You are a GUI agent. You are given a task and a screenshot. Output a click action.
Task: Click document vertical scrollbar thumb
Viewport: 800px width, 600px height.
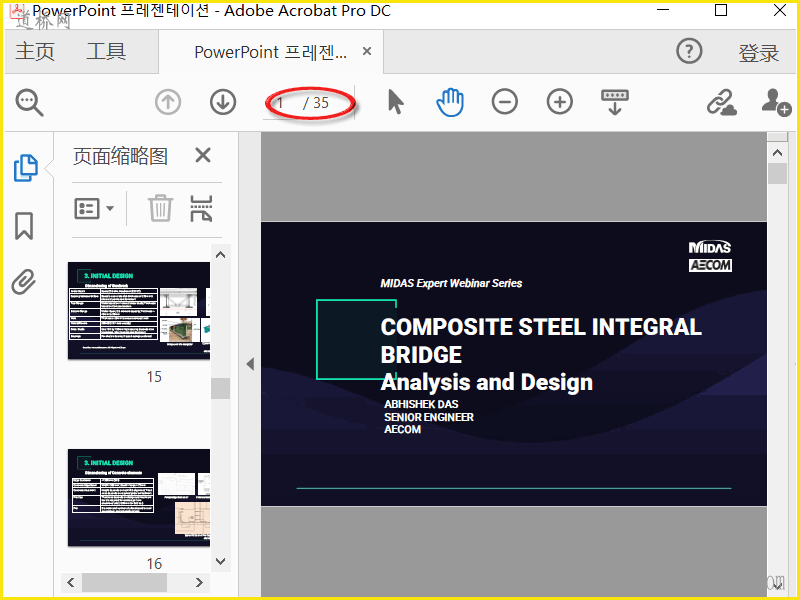(x=777, y=173)
